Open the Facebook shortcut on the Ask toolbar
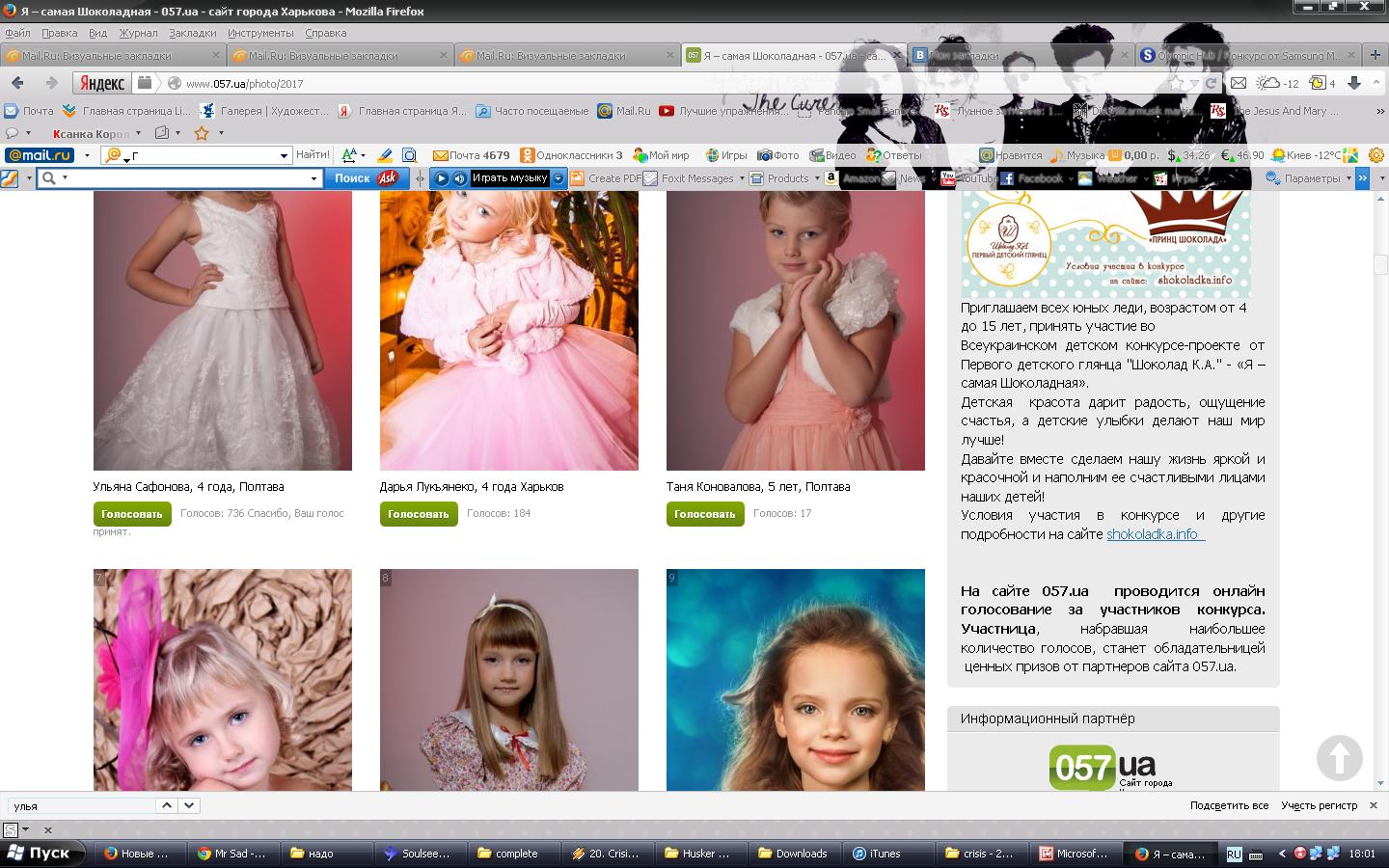1389x868 pixels. (1031, 178)
